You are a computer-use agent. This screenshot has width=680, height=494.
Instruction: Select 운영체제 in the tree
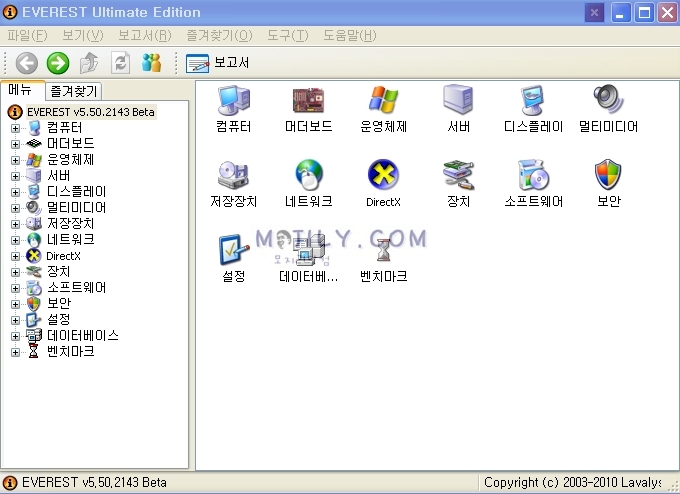tap(70, 160)
